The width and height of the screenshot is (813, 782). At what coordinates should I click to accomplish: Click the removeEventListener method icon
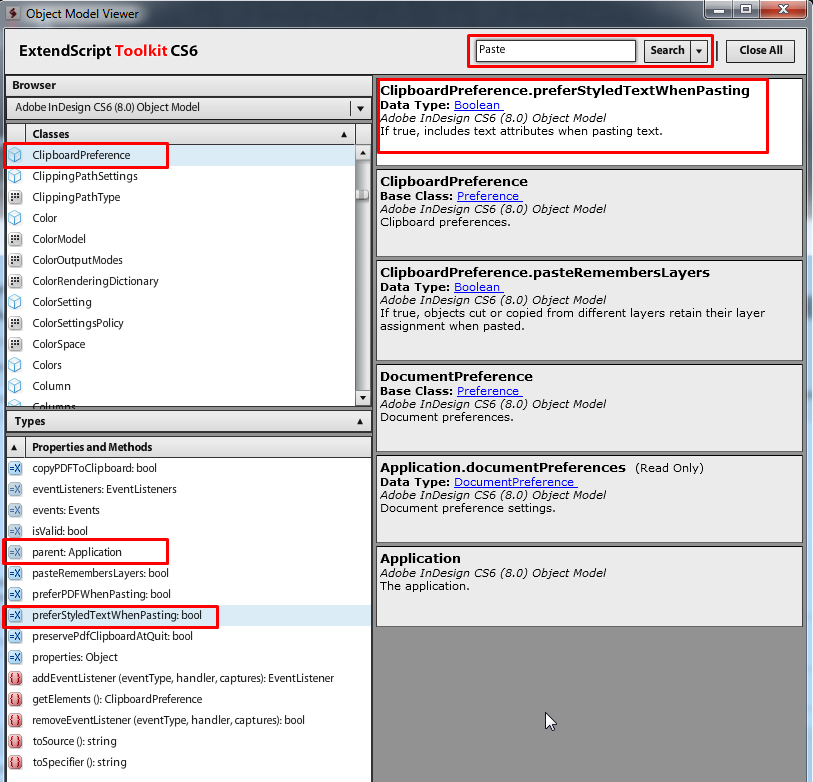(16, 720)
